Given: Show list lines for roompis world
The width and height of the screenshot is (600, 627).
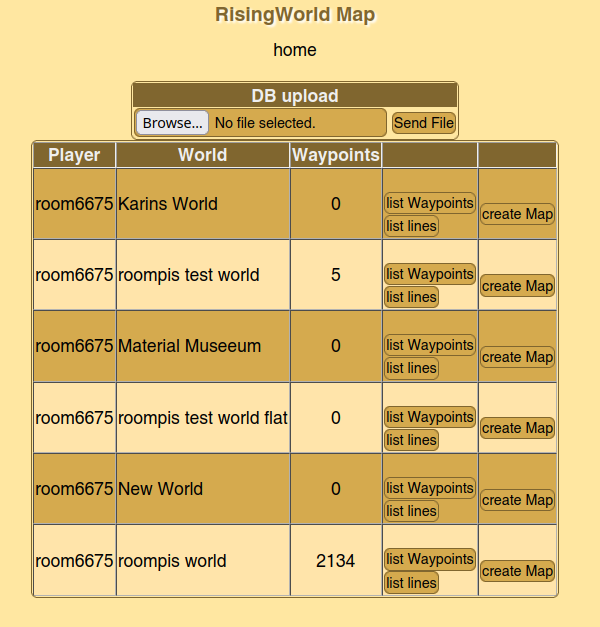Looking at the screenshot, I should [x=411, y=583].
